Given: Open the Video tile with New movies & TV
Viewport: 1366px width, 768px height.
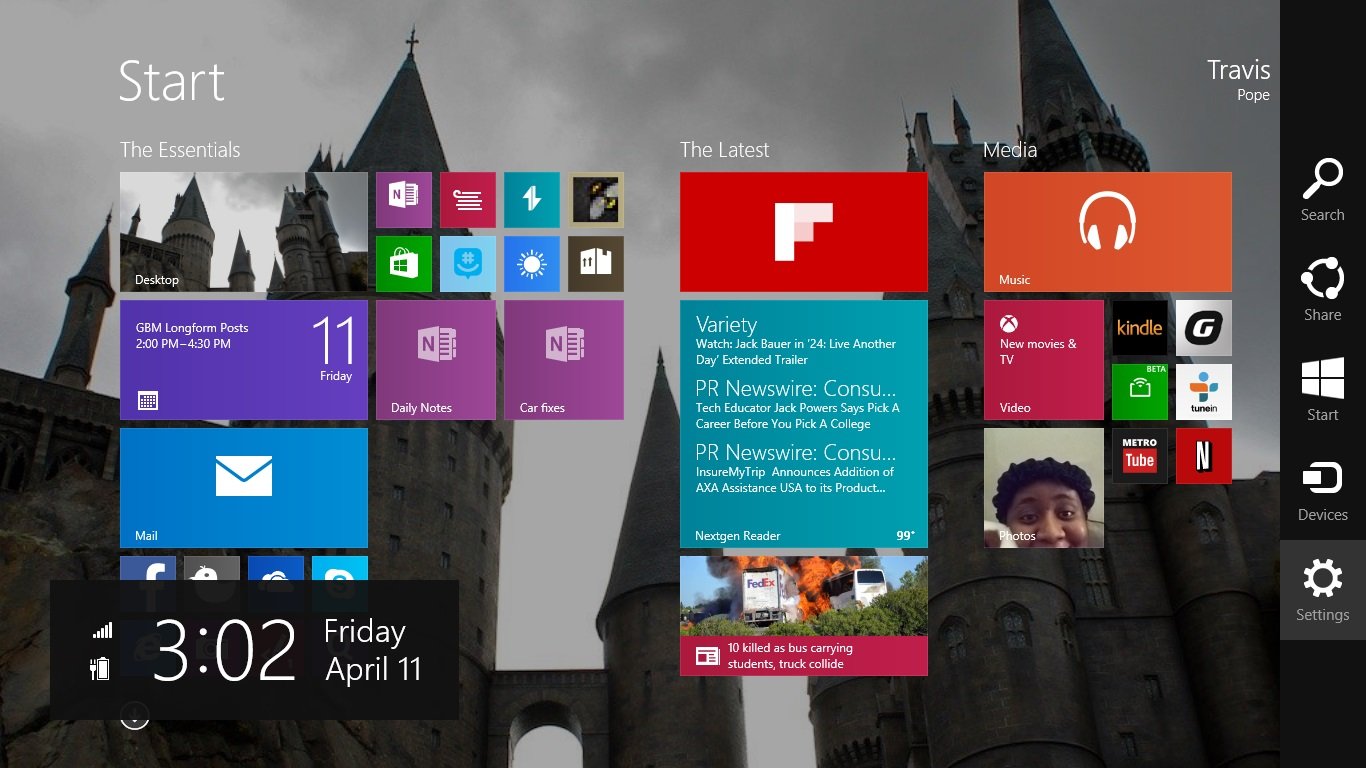Looking at the screenshot, I should (1044, 360).
